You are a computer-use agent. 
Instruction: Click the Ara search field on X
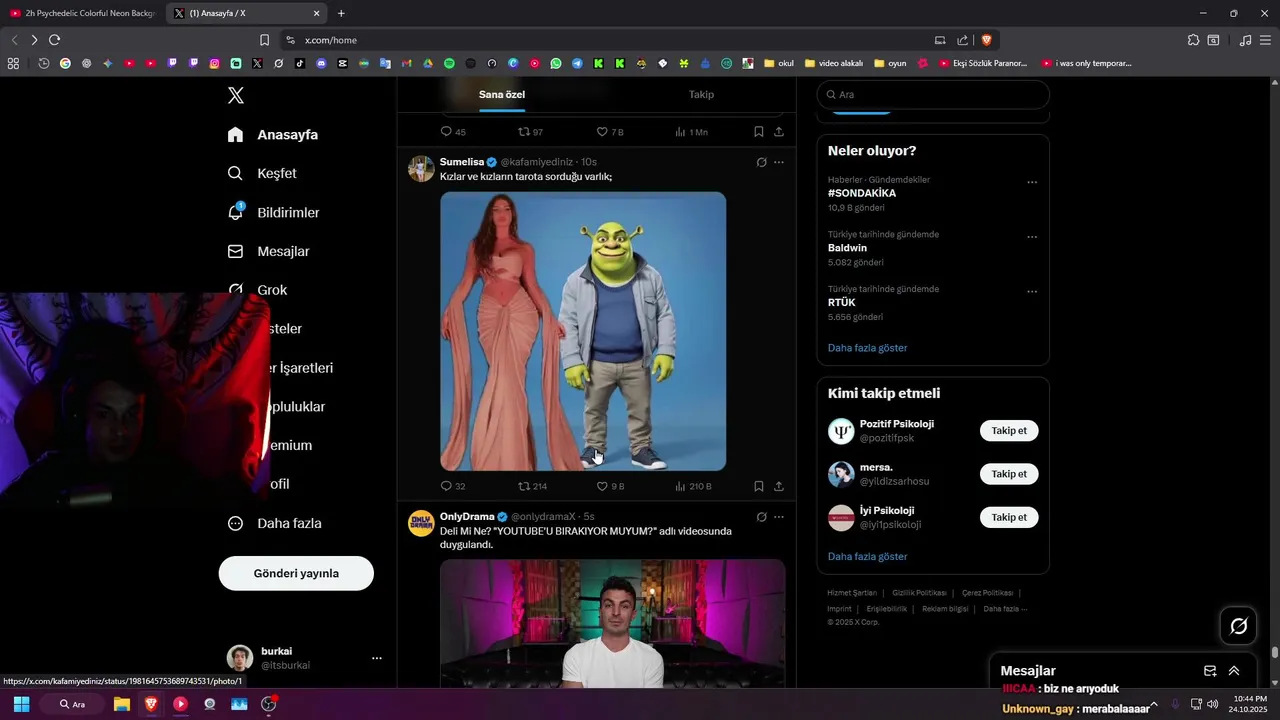pyautogui.click(x=933, y=94)
